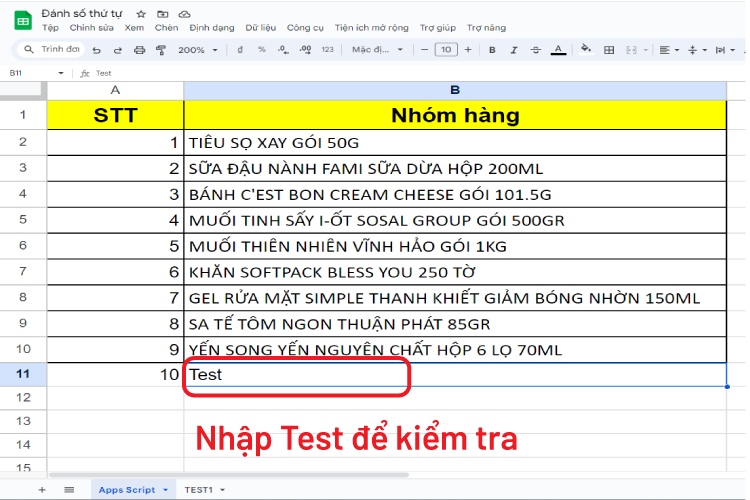Click the undo arrow
The image size is (750, 500).
pos(97,50)
